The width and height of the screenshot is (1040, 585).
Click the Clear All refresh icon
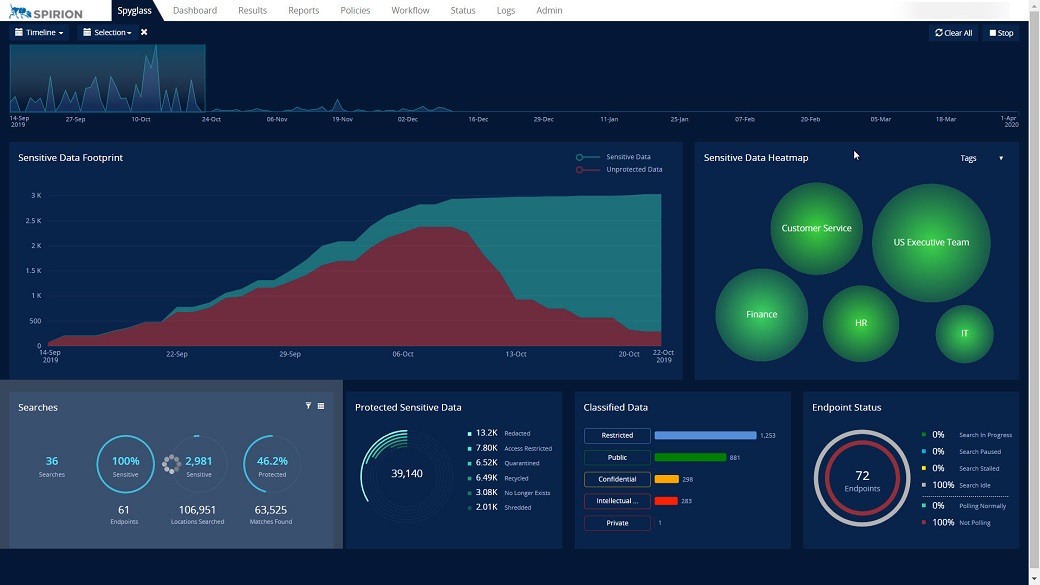point(940,32)
